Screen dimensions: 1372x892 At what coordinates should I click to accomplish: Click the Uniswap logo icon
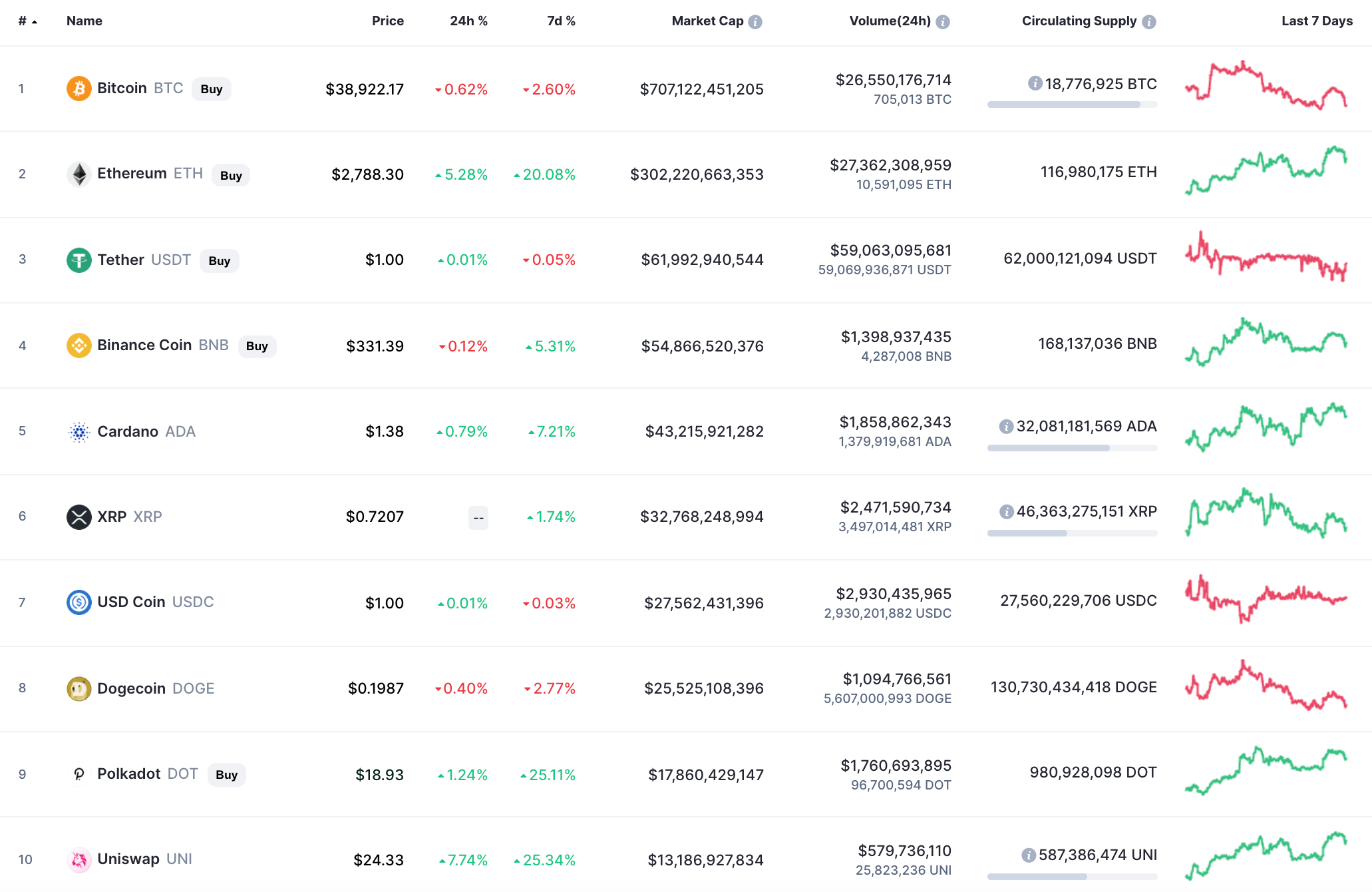pyautogui.click(x=79, y=859)
